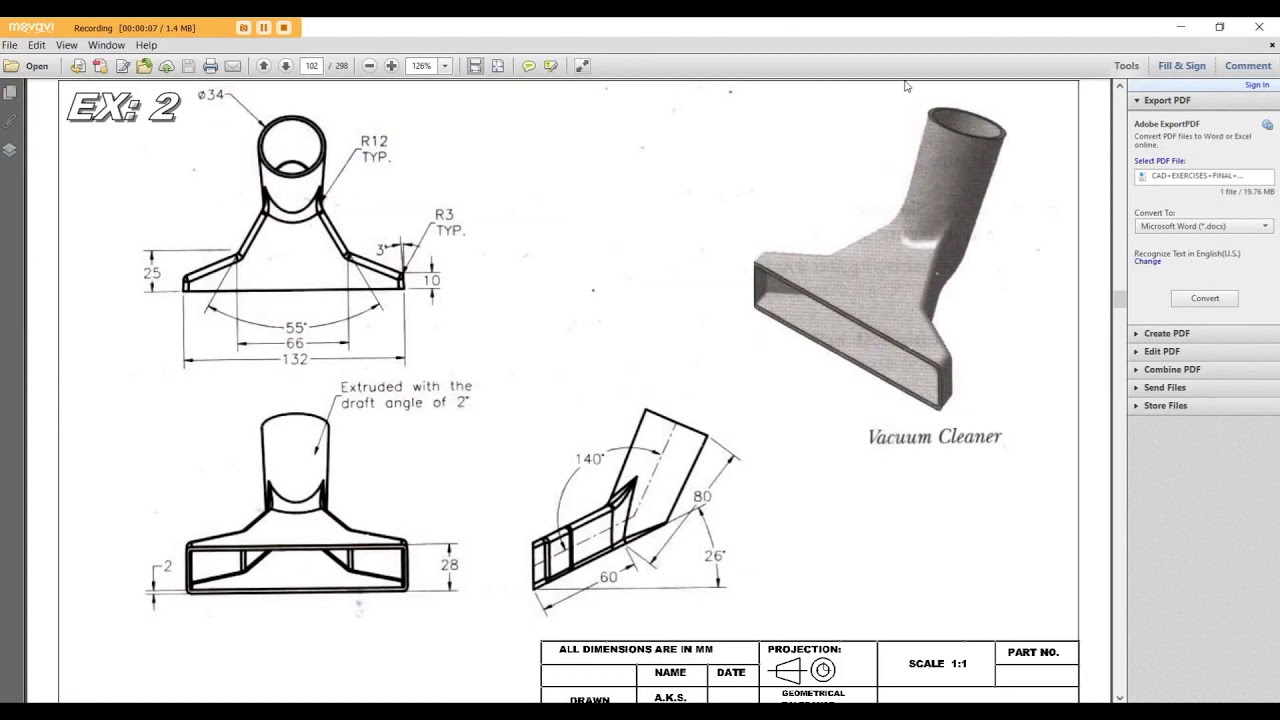Go to next page arrow

[286, 66]
